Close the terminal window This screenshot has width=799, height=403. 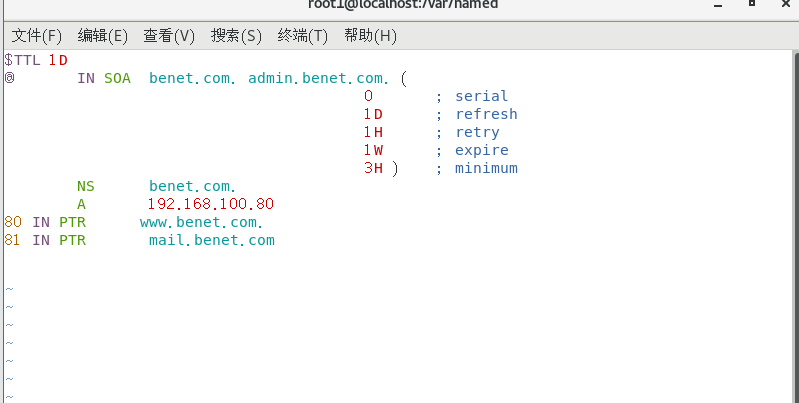[786, 4]
